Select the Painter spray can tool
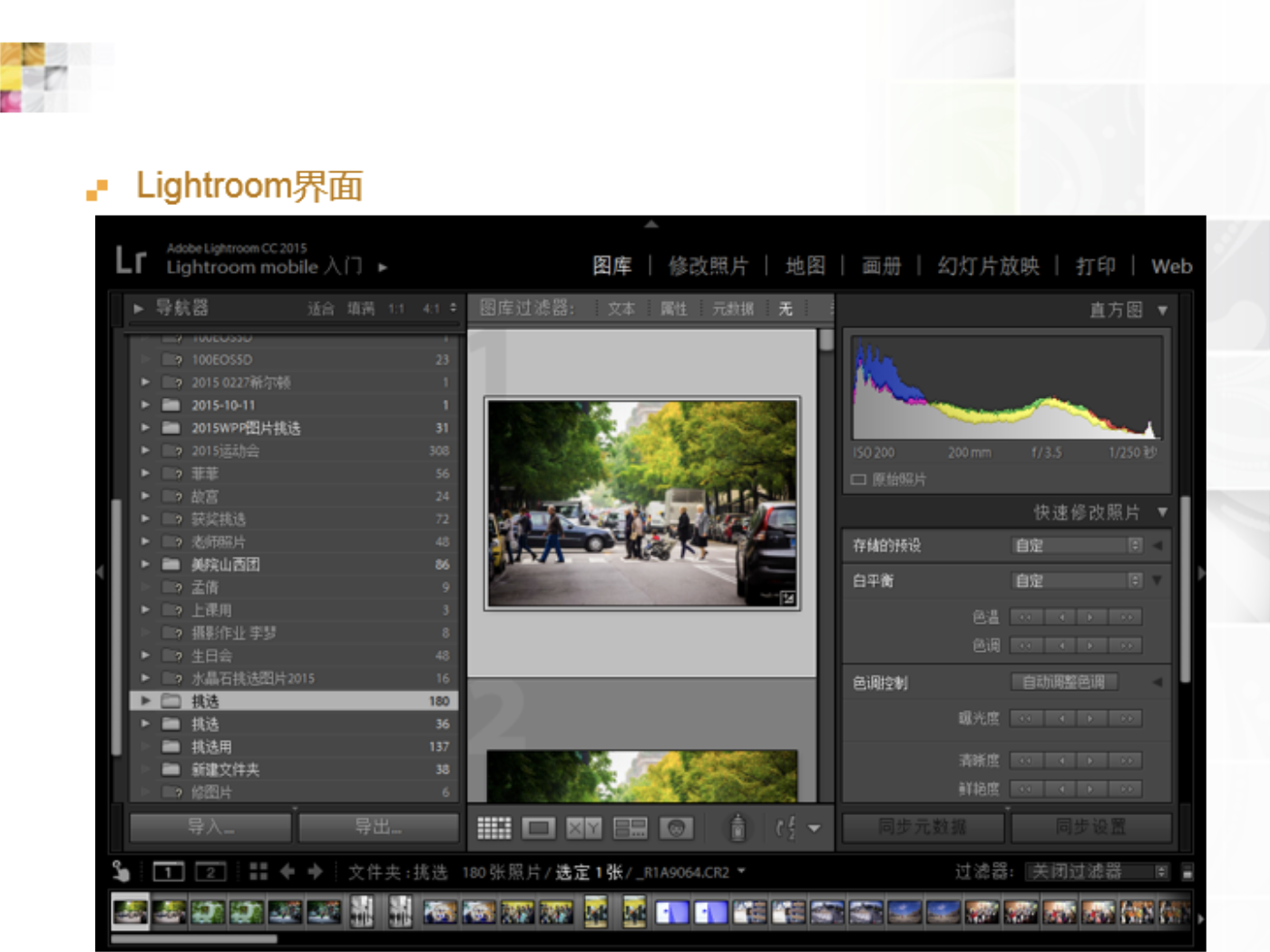Viewport: 1270px width, 952px height. (x=738, y=828)
